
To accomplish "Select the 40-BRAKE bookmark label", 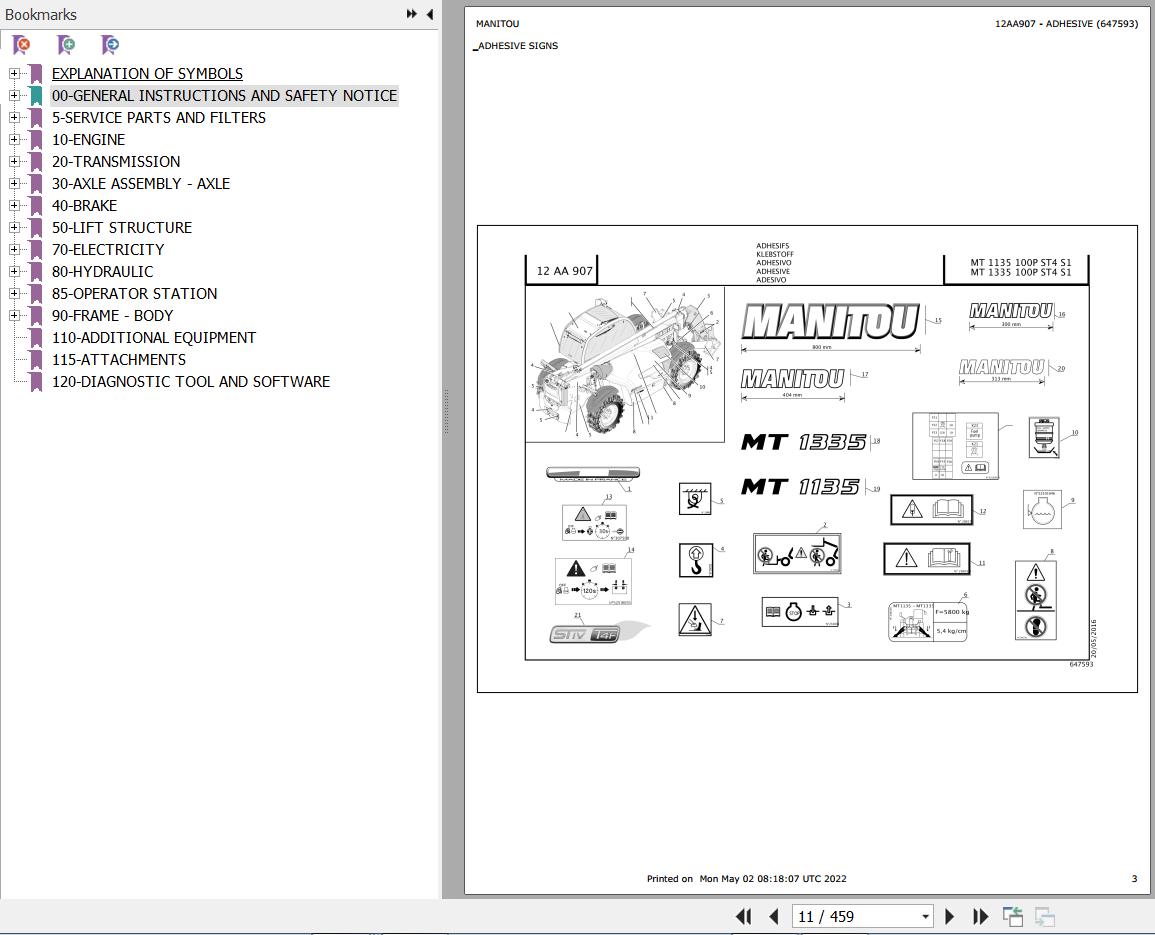I will click(x=84, y=206).
